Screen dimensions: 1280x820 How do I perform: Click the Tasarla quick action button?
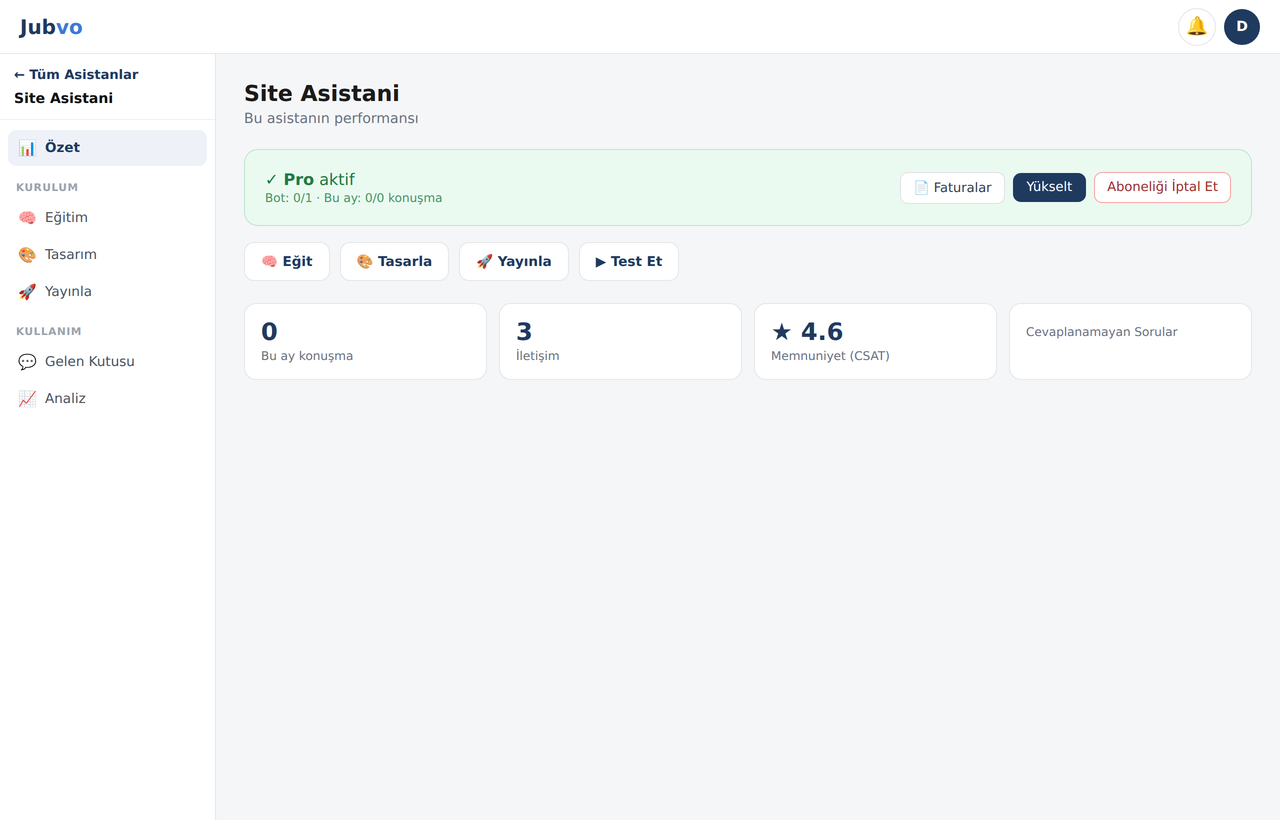[394, 262]
